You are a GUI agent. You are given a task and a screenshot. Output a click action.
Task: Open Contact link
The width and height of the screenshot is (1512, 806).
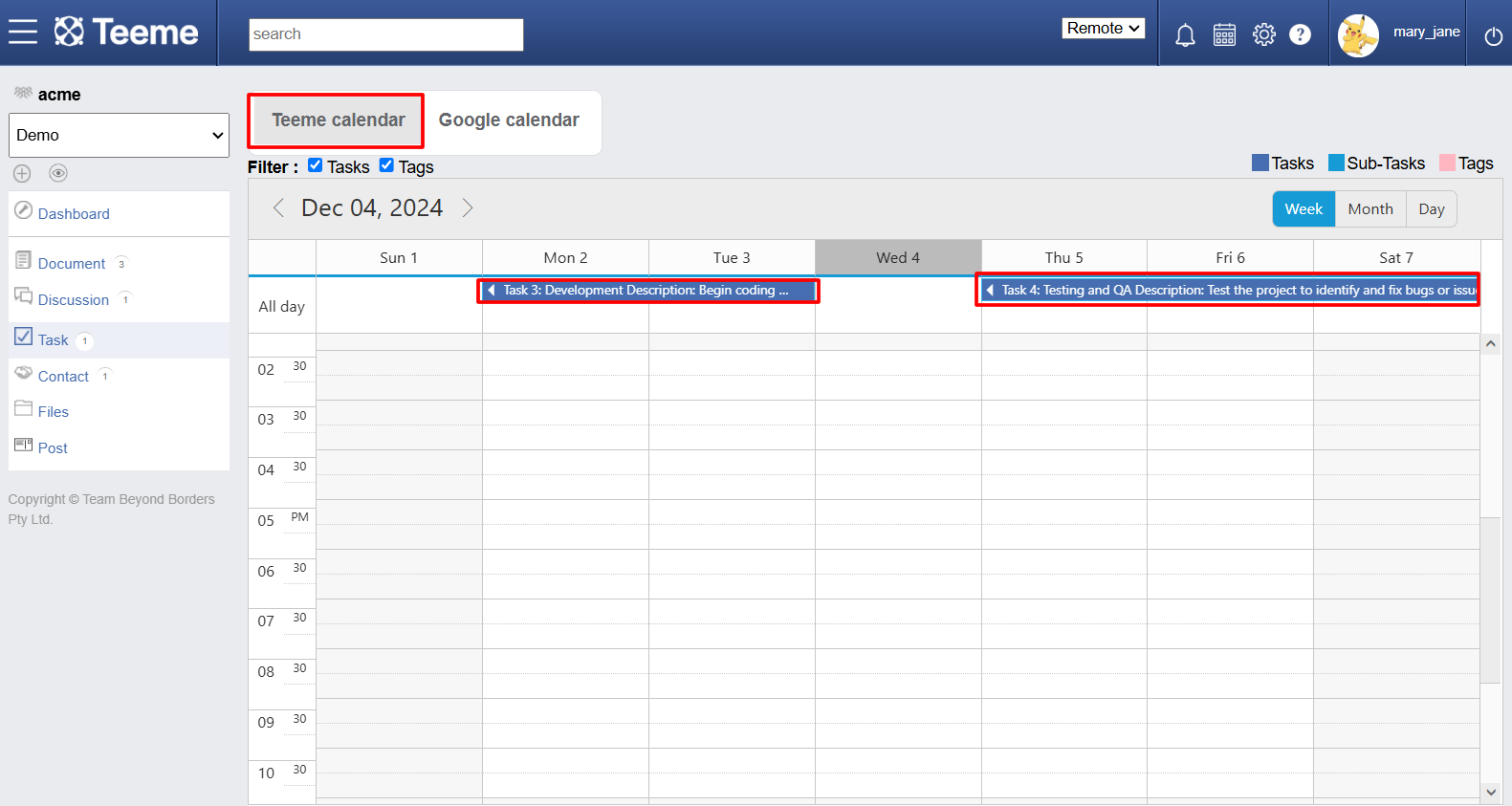[63, 377]
